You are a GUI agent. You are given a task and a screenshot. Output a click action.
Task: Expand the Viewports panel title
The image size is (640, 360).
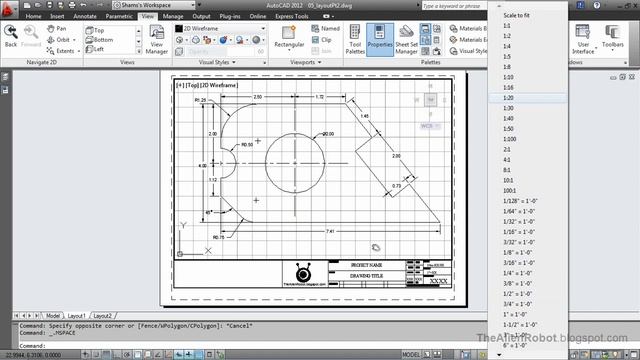coord(306,62)
